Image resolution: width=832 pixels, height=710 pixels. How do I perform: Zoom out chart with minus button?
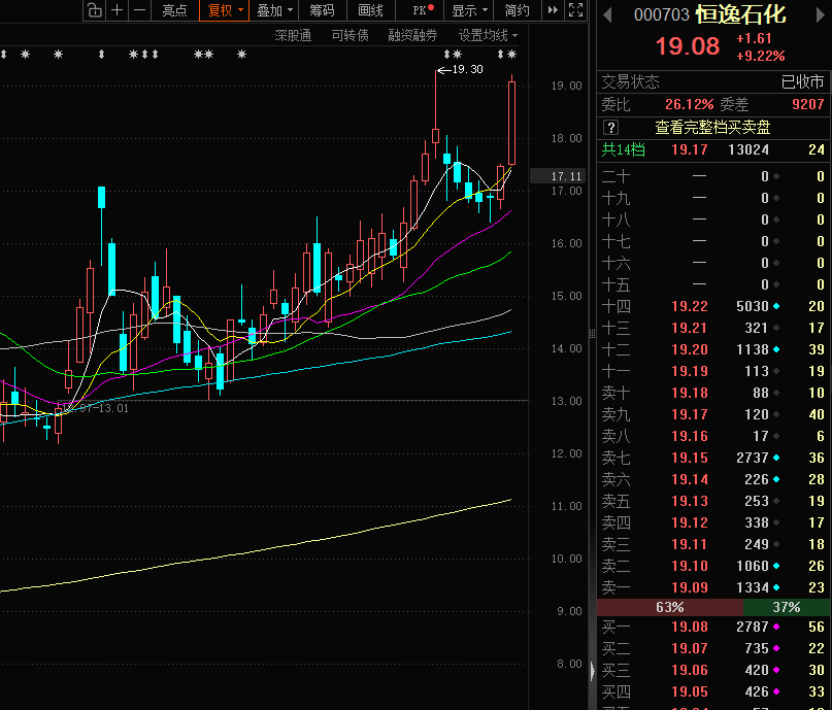point(140,10)
